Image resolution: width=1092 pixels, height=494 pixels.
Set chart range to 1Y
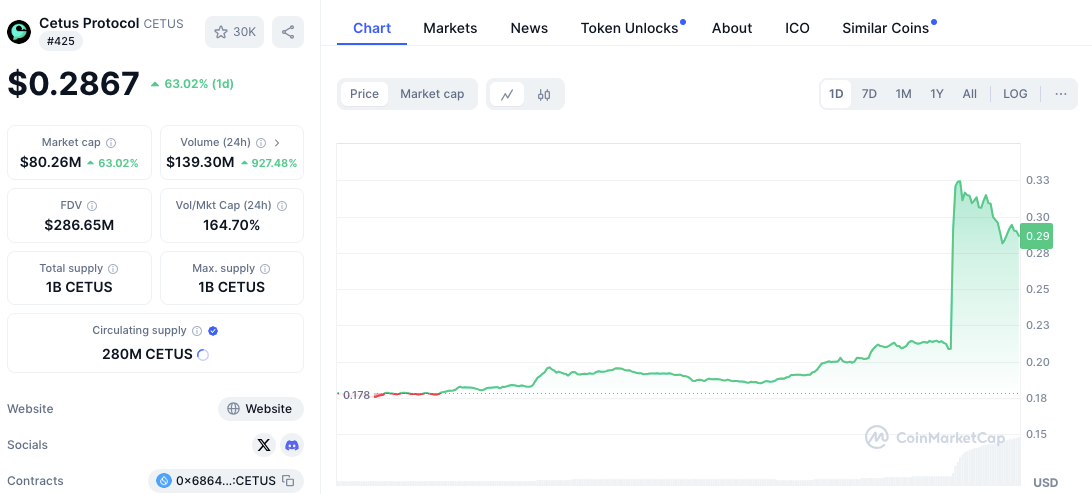coord(937,94)
